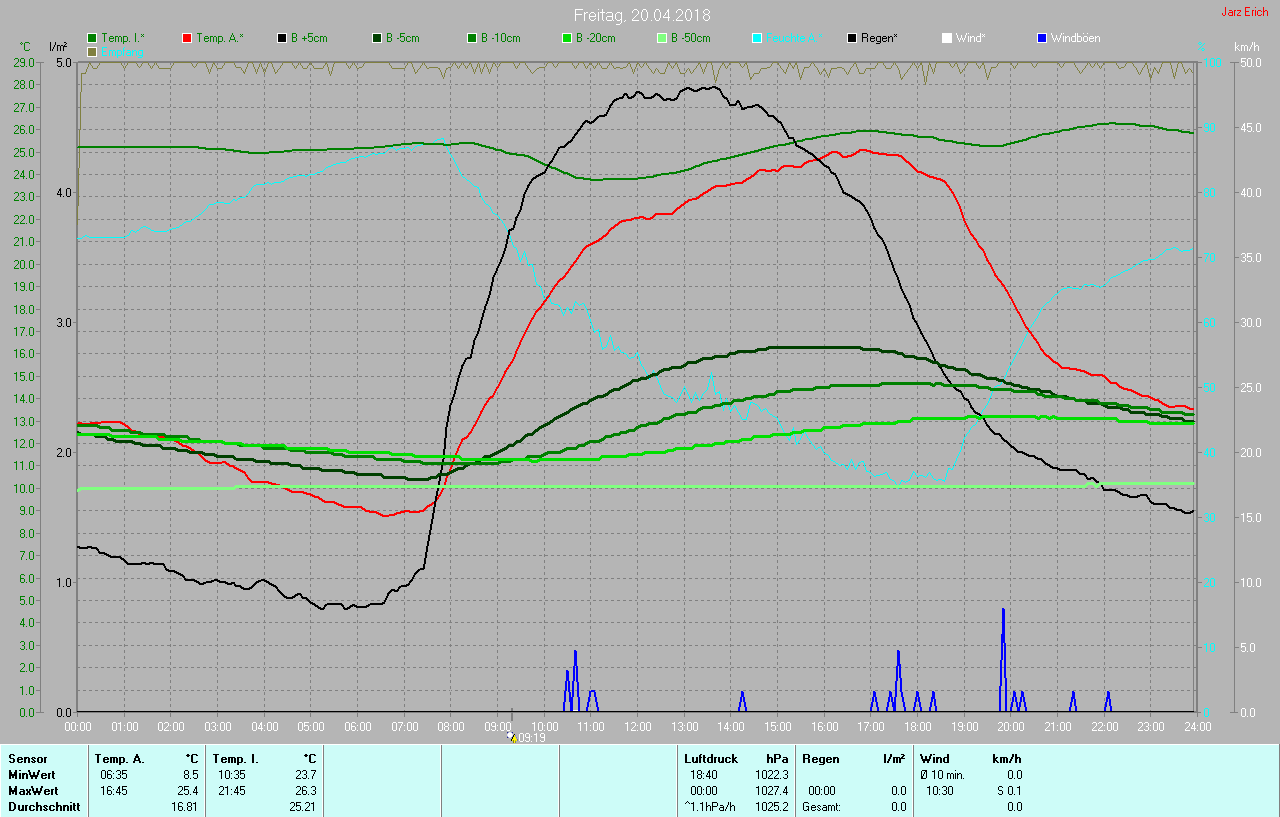
Task: Select the B -20cm legend swatch
Action: click(567, 38)
